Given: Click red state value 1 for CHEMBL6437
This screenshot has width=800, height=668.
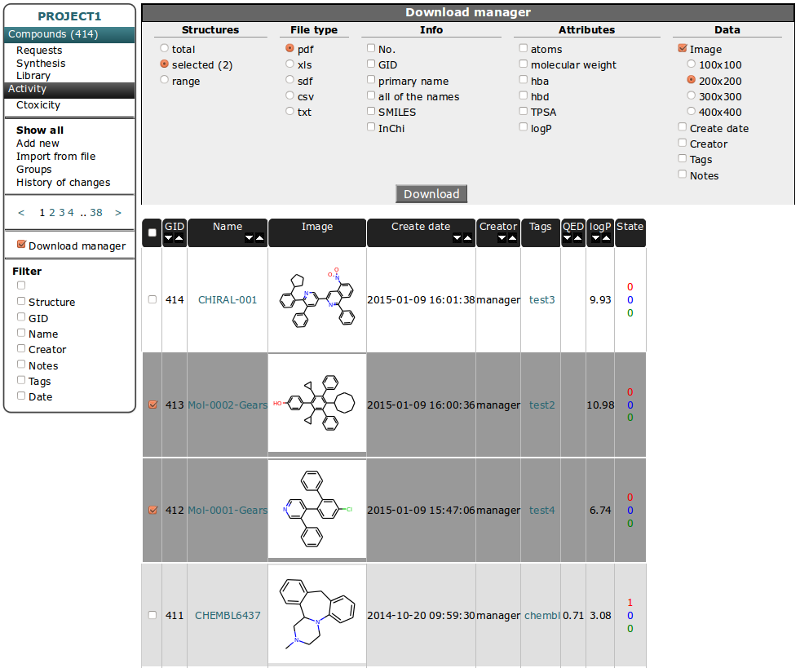Looking at the screenshot, I should tap(630, 603).
